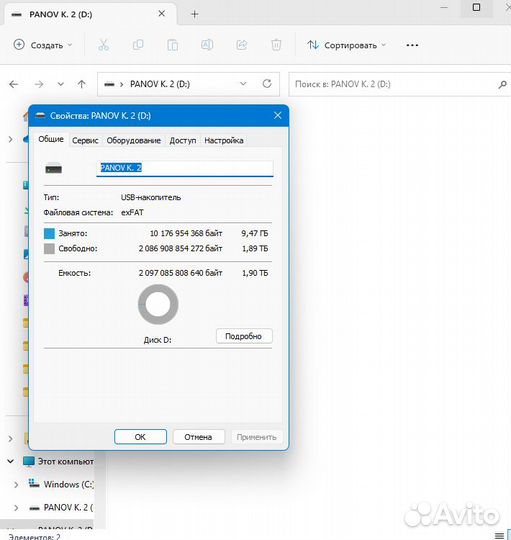Click the Подробно button
Image resolution: width=511 pixels, height=540 pixels.
click(244, 336)
